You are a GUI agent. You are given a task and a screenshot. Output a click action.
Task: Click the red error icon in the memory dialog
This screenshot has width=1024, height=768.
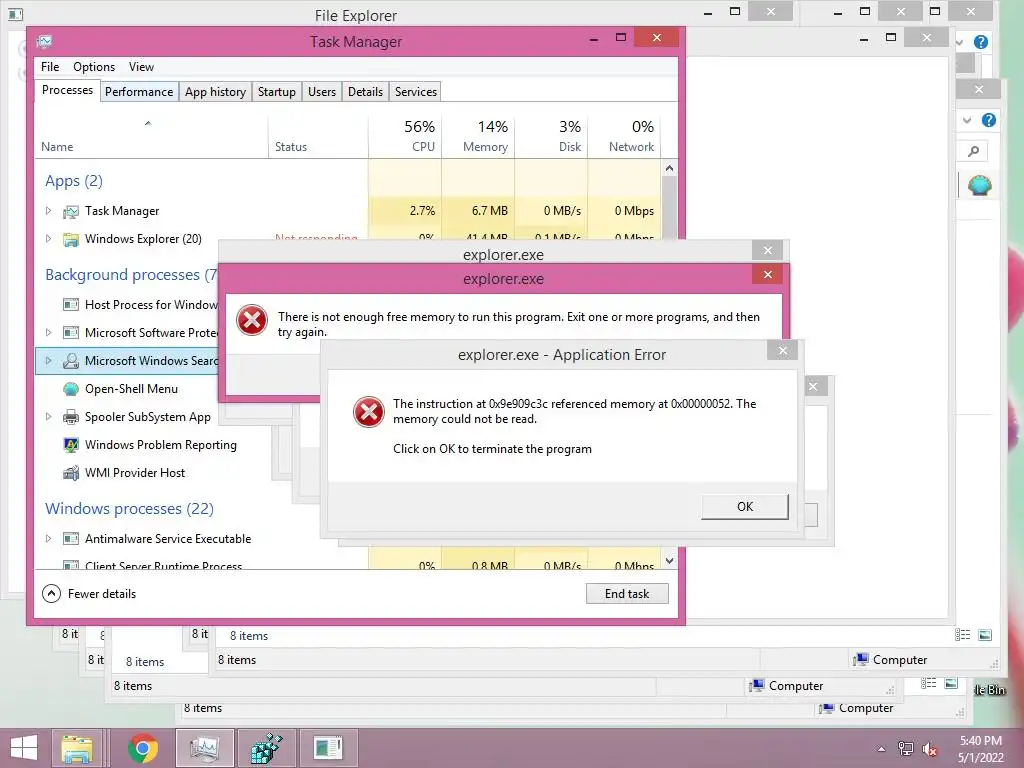click(252, 321)
